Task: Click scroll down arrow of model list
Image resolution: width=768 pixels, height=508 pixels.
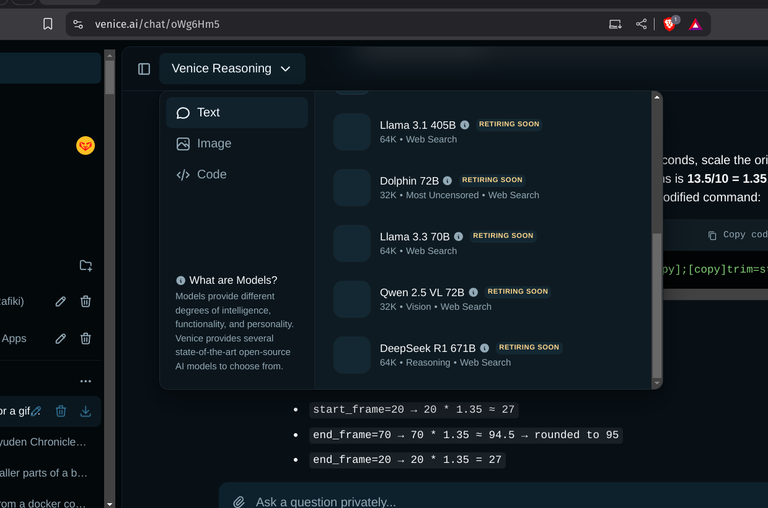Action: (657, 383)
